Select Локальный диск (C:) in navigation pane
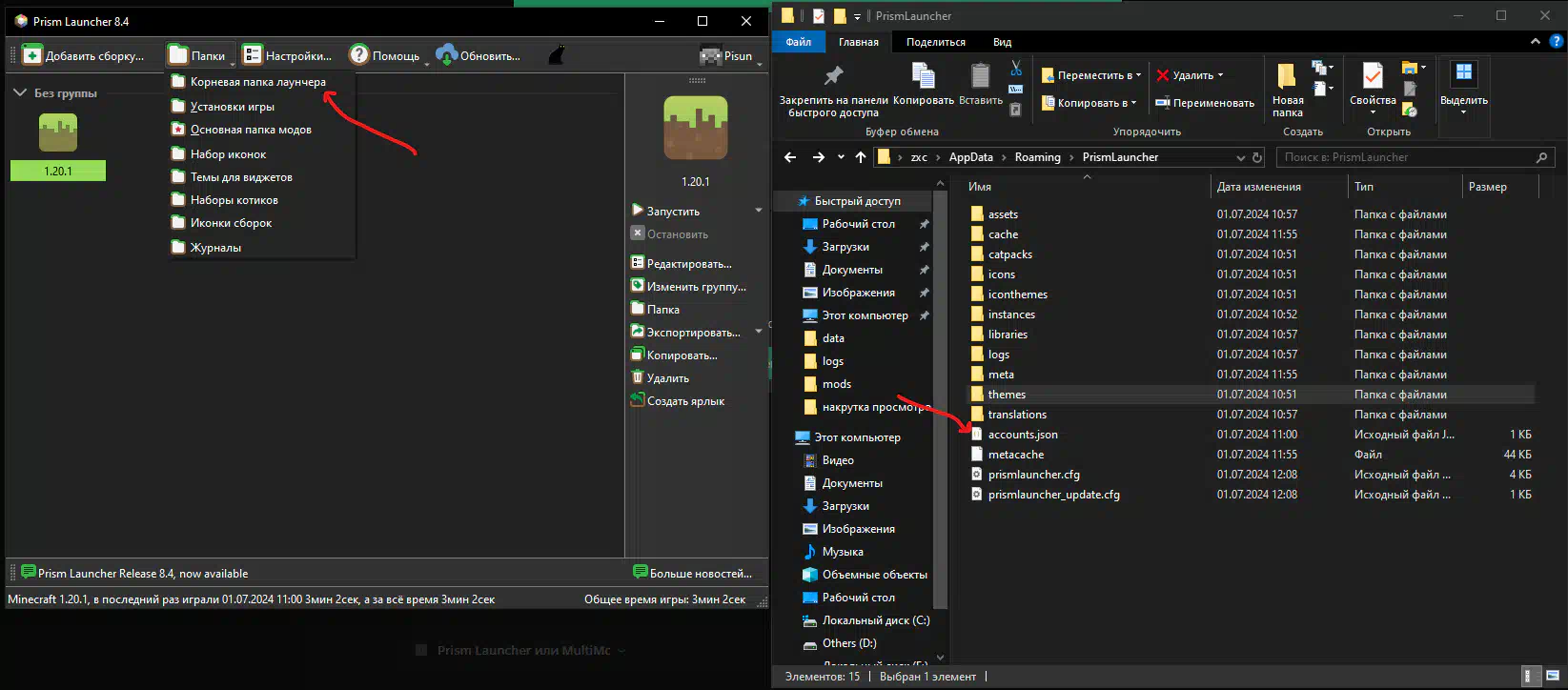This screenshot has width=1568, height=690. (x=876, y=620)
